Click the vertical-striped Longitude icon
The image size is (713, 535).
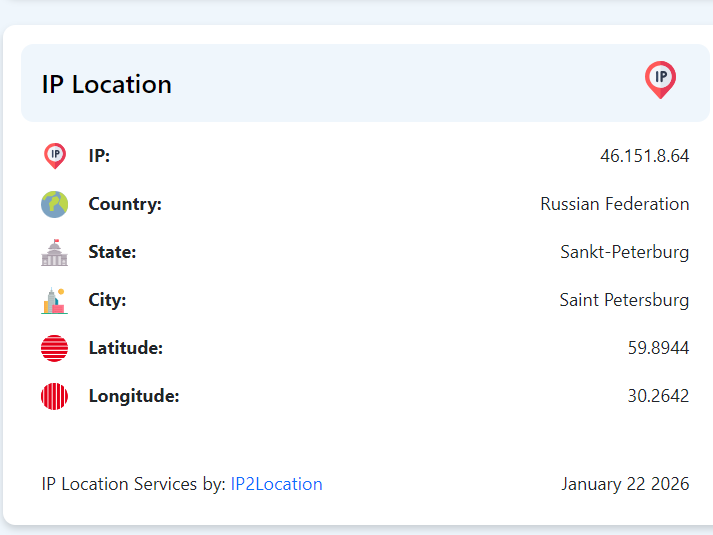pyautogui.click(x=55, y=396)
